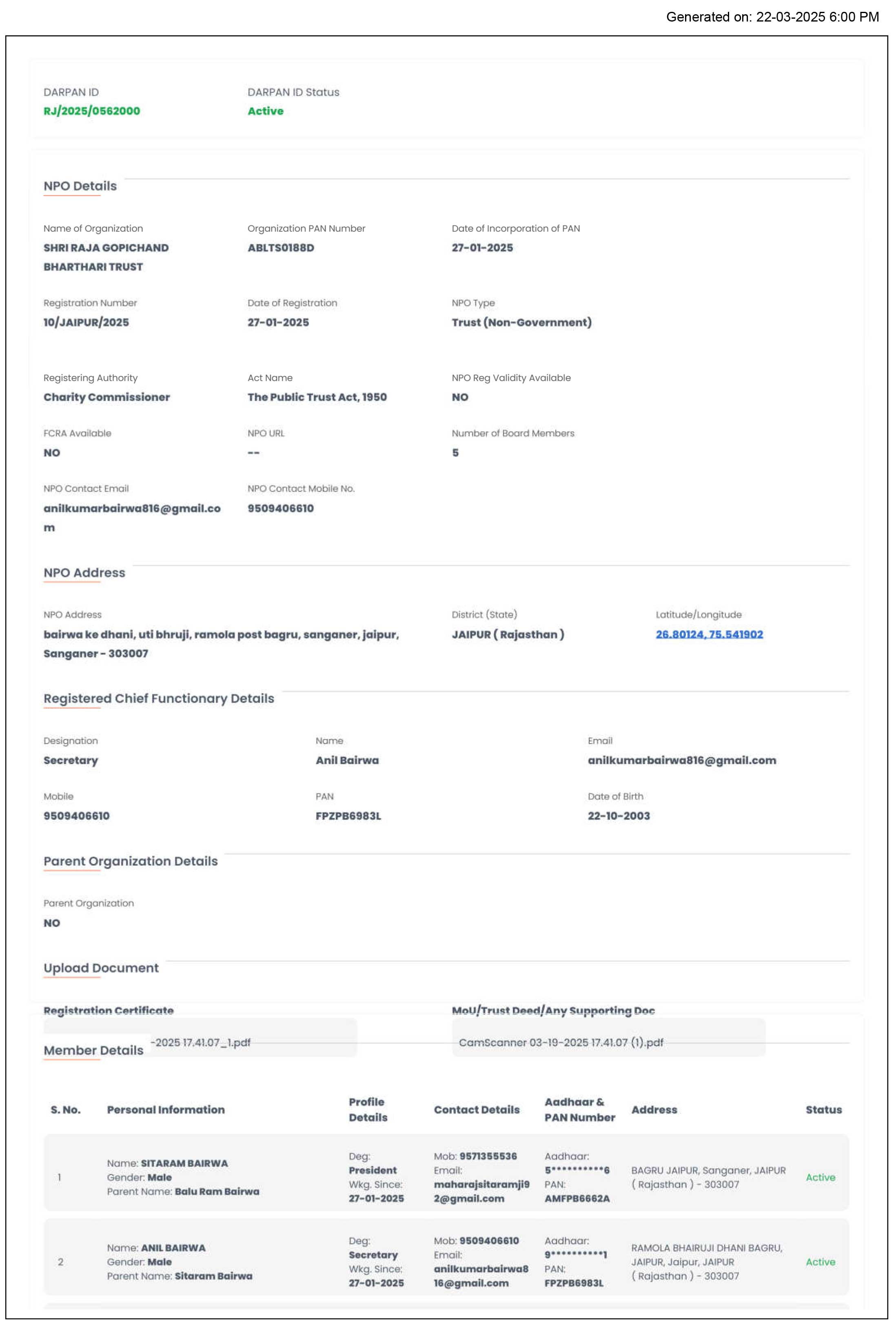Click the organization PAN number ABLTS0188D

[281, 247]
